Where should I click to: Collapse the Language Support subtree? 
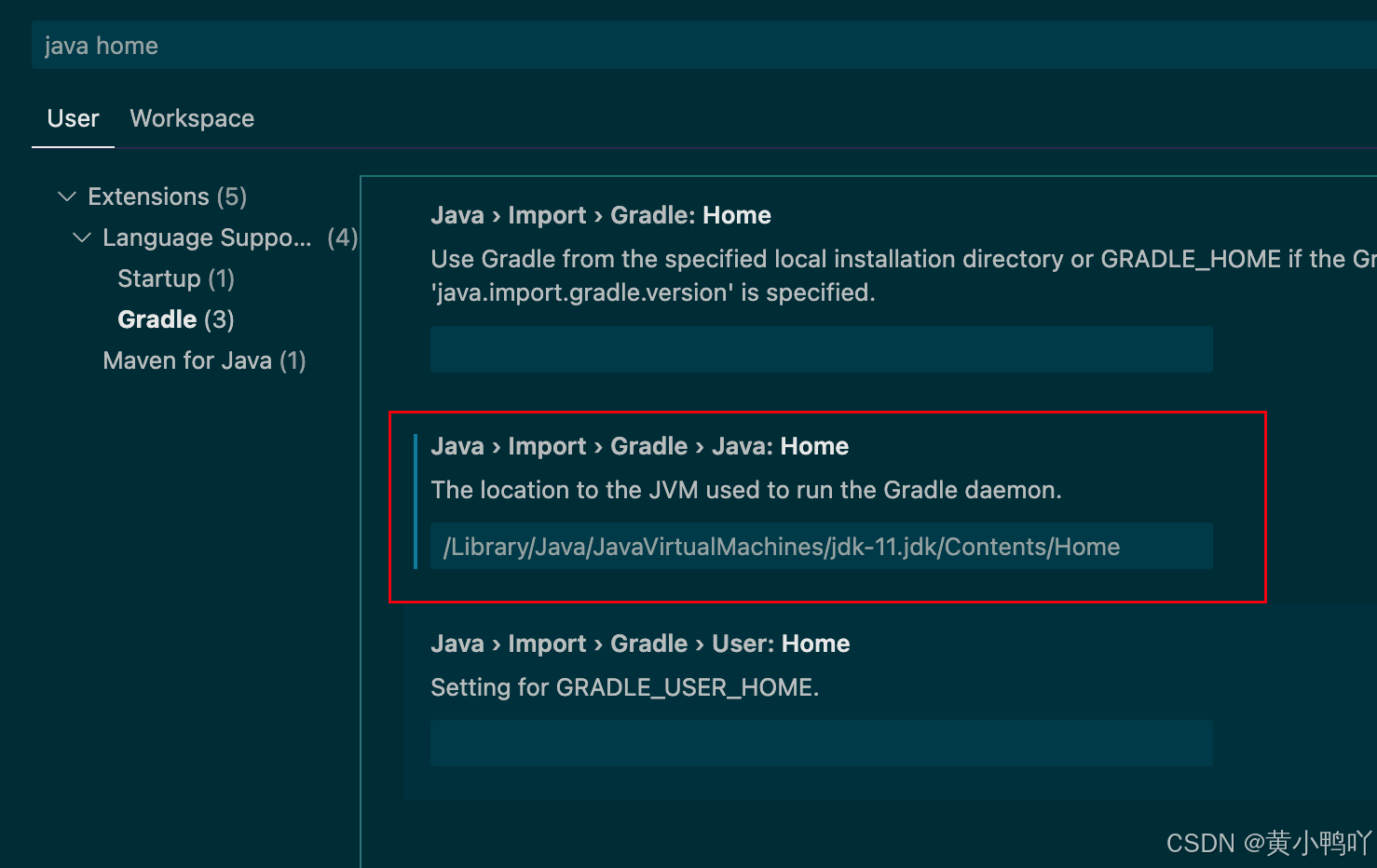point(80,237)
